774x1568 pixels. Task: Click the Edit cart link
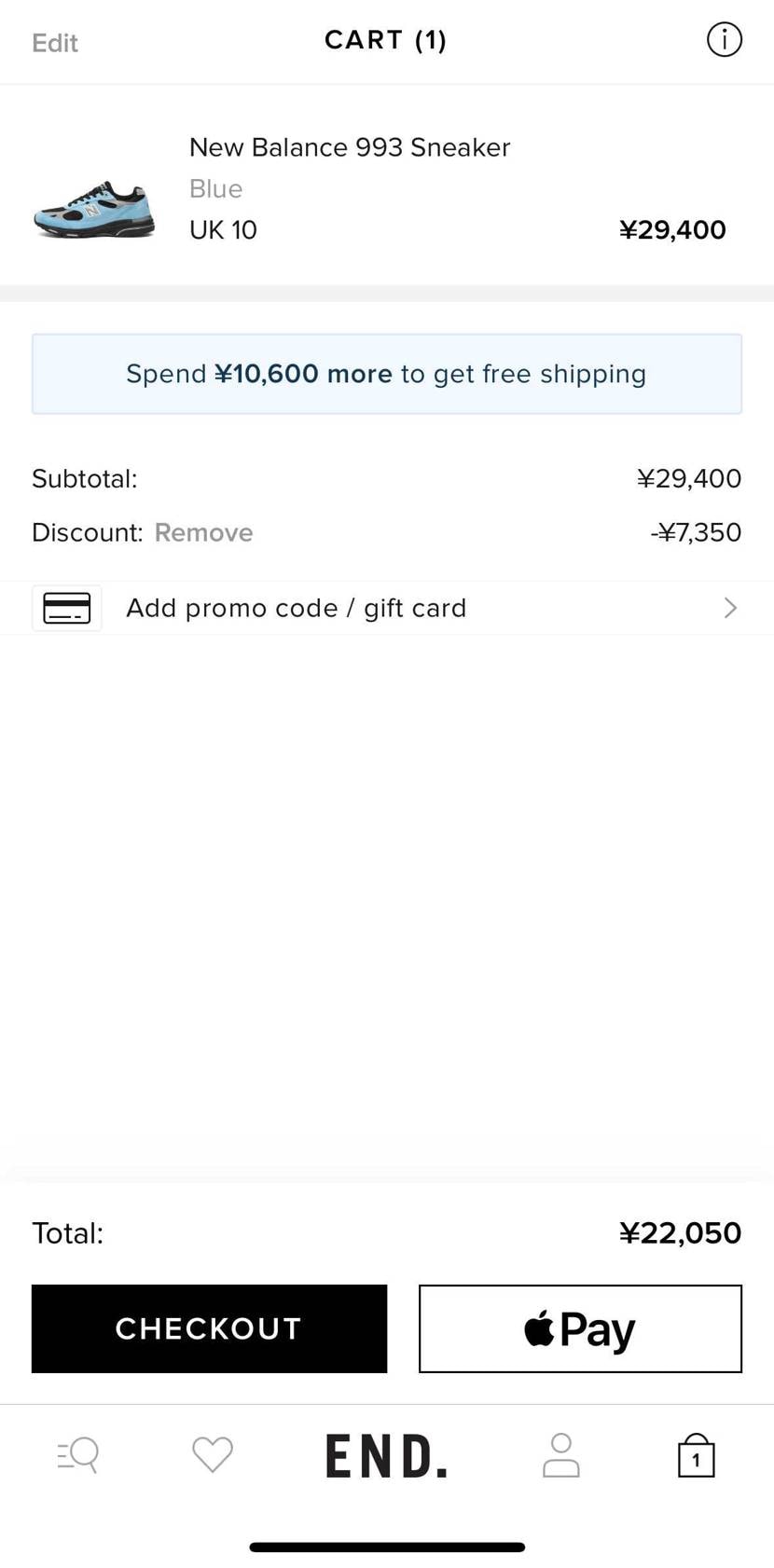click(55, 43)
